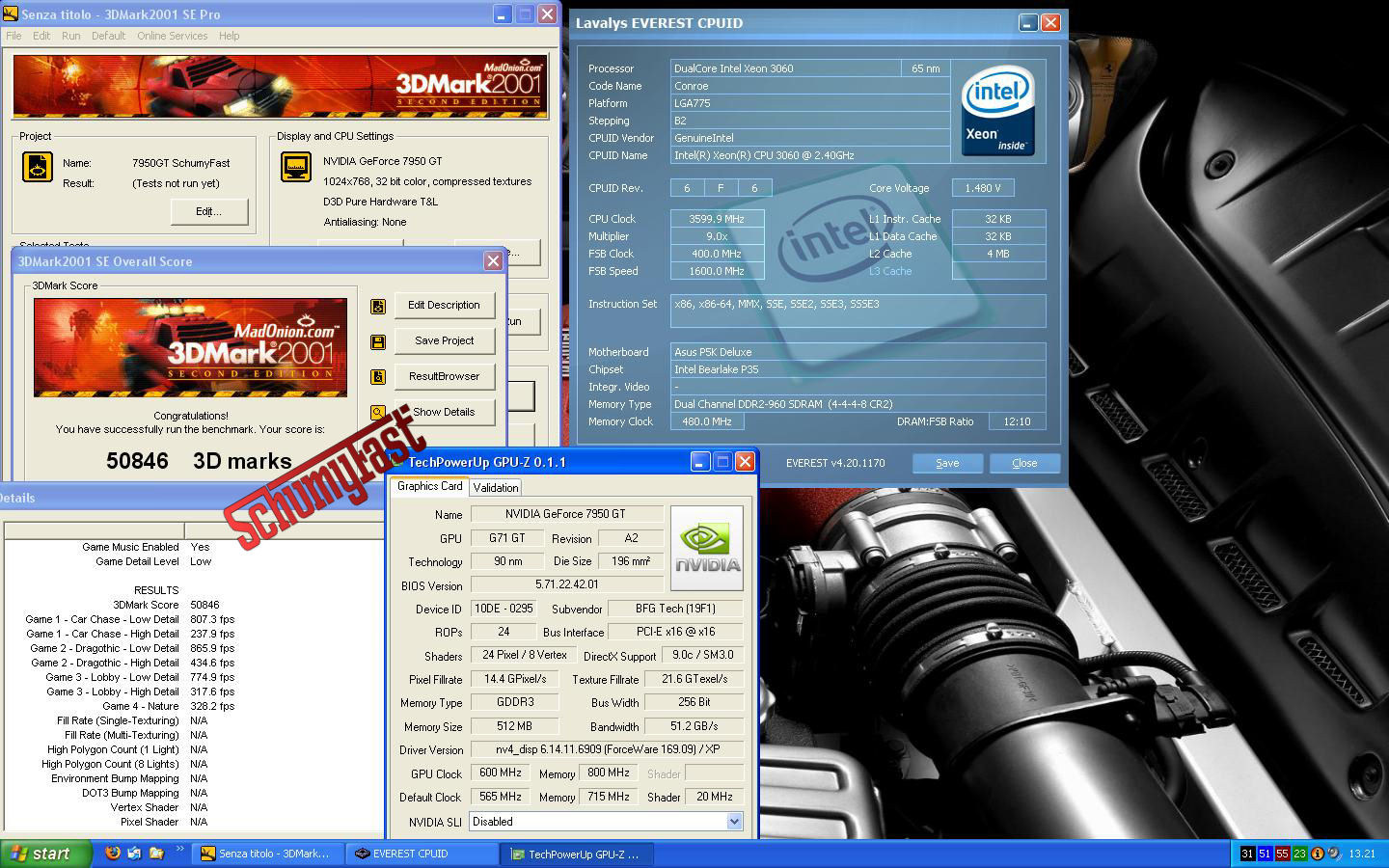The width and height of the screenshot is (1389, 868).
Task: Click the Processor DualCore Intel Xeon 3060 field
Action: (x=785, y=68)
